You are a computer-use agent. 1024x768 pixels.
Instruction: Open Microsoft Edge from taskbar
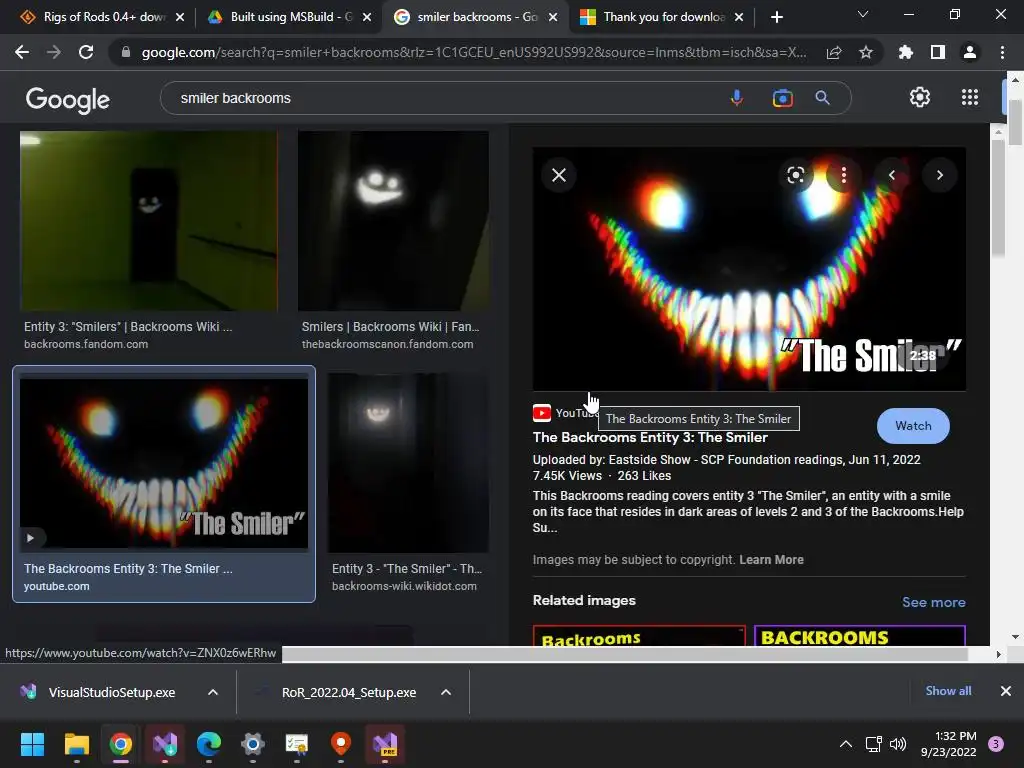coord(209,744)
